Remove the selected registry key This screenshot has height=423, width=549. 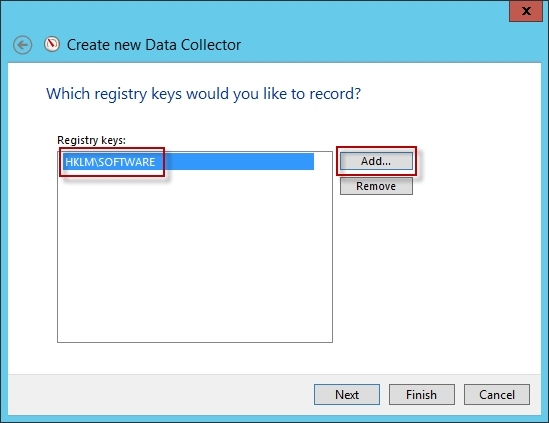click(x=376, y=186)
